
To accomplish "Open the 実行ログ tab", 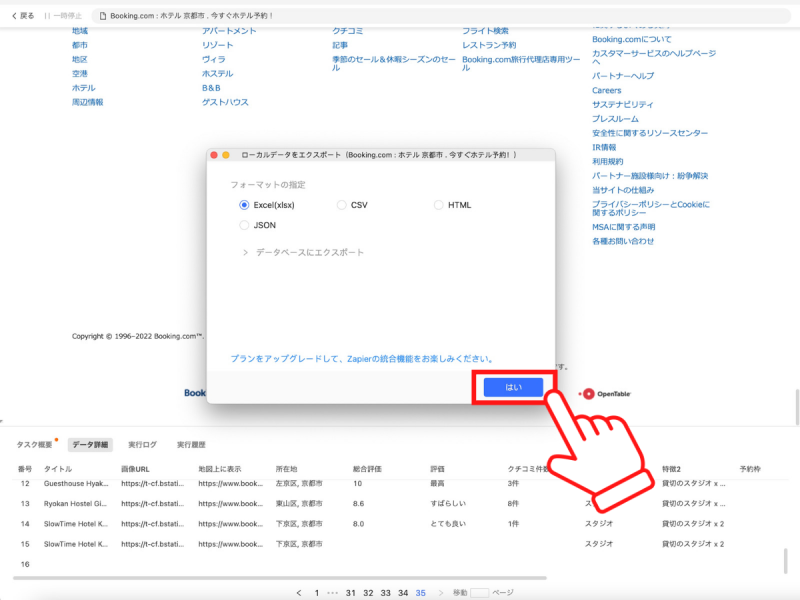I will click(x=142, y=445).
